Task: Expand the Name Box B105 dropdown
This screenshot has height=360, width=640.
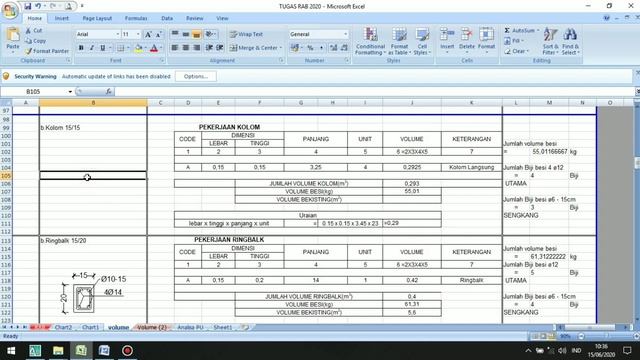Action: point(70,91)
